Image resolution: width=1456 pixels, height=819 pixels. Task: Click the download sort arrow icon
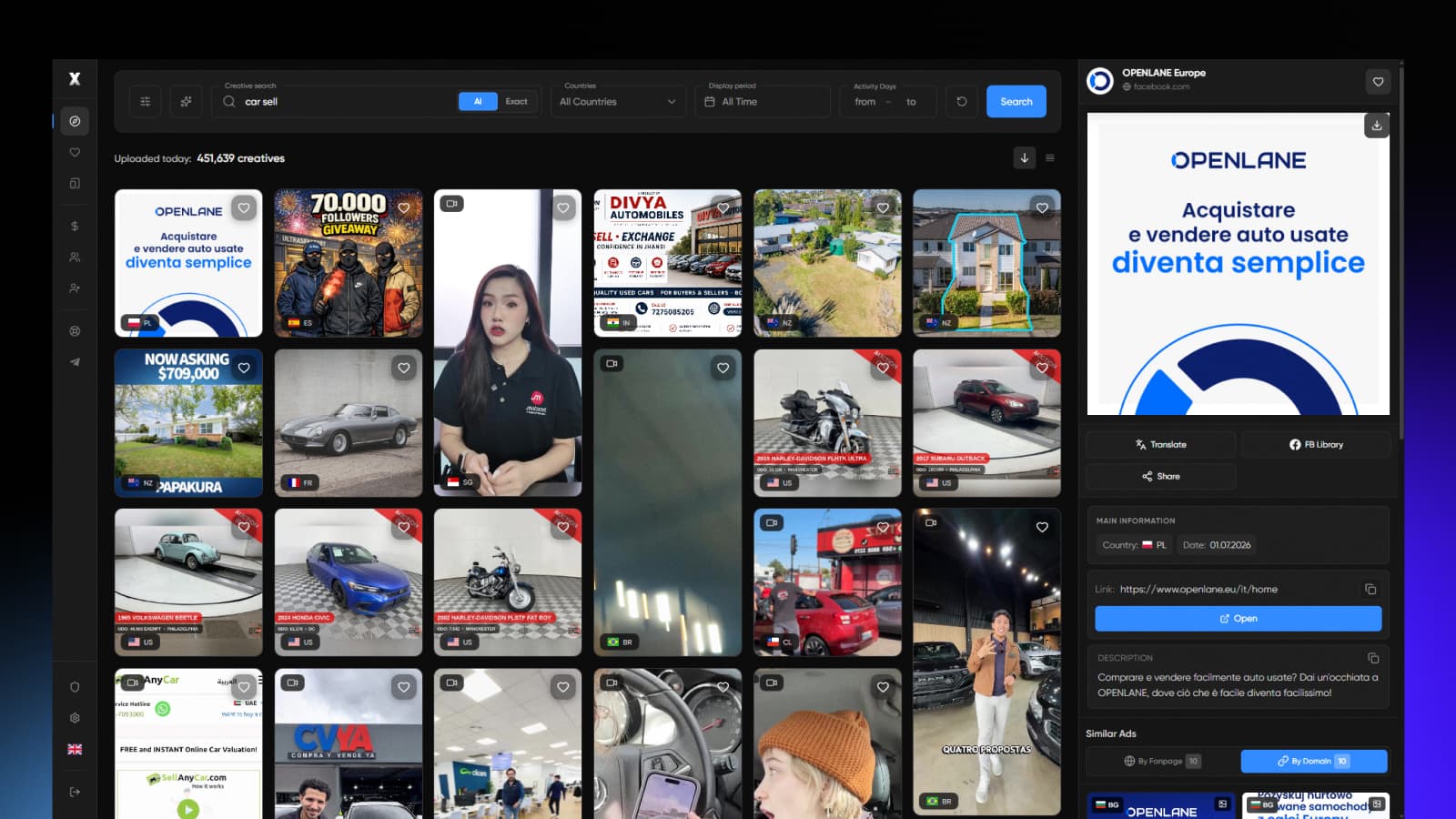click(1024, 157)
